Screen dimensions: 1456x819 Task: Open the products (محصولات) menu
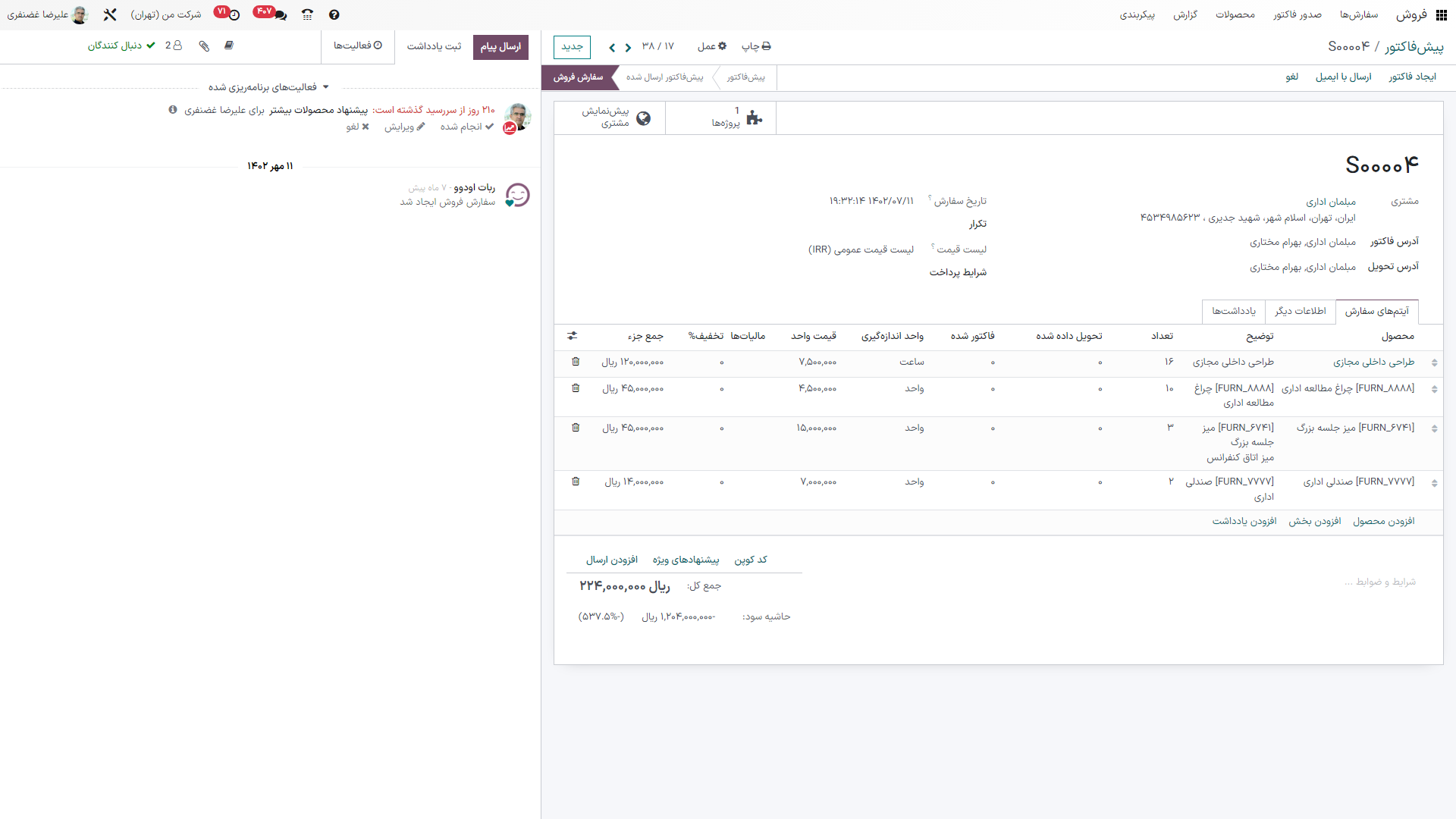point(1235,15)
